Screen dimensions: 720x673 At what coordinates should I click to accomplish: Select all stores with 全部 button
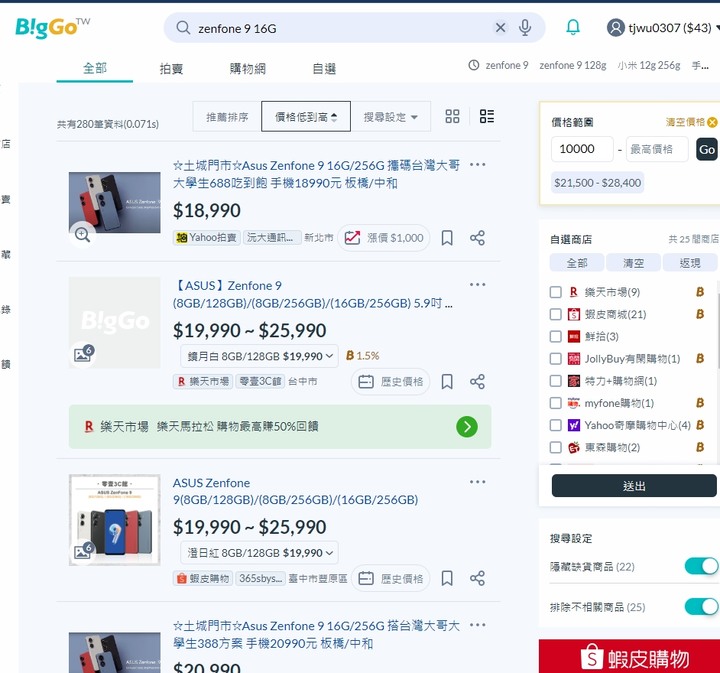point(577,263)
